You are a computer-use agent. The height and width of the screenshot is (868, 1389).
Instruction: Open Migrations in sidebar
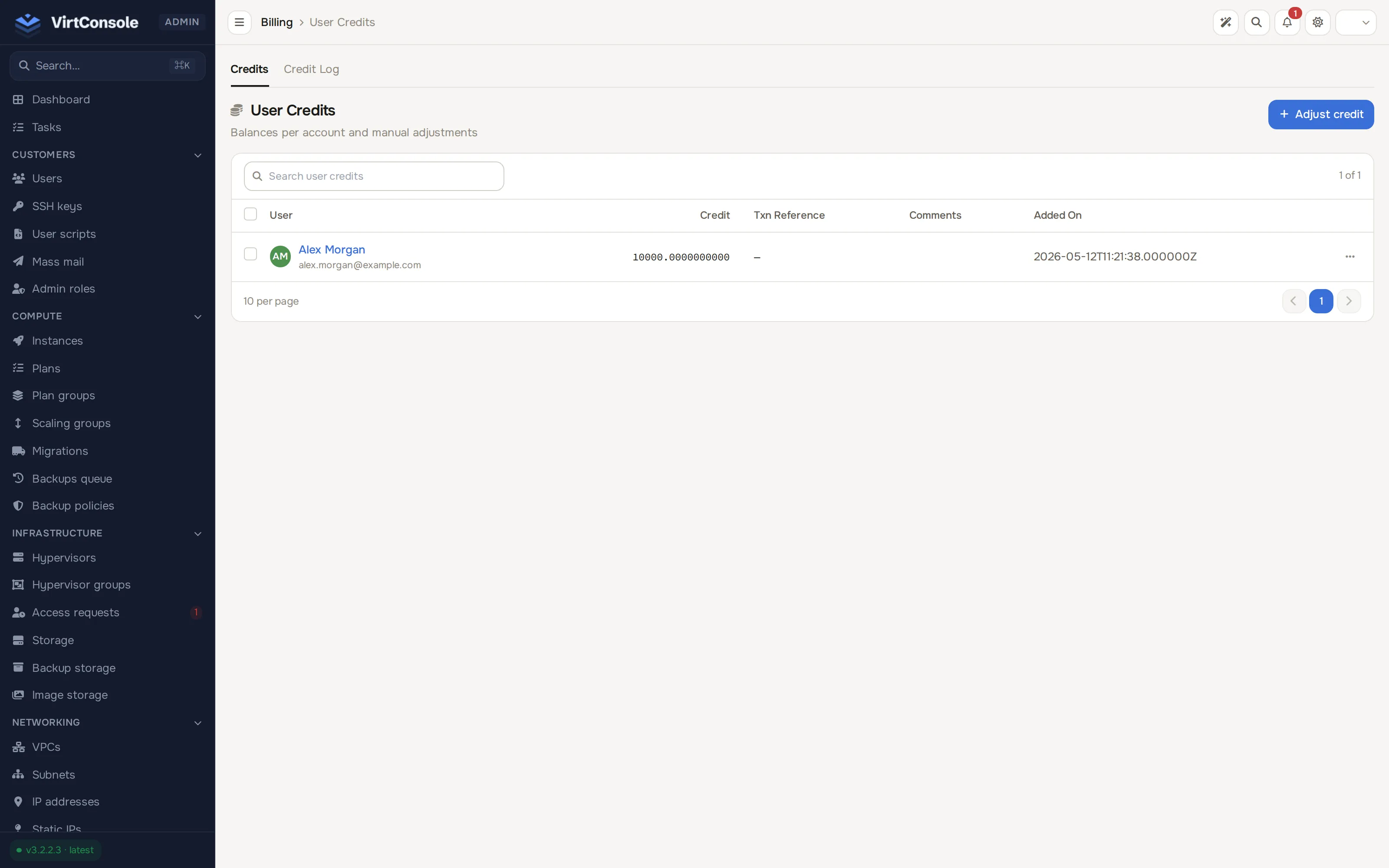[x=107, y=450]
